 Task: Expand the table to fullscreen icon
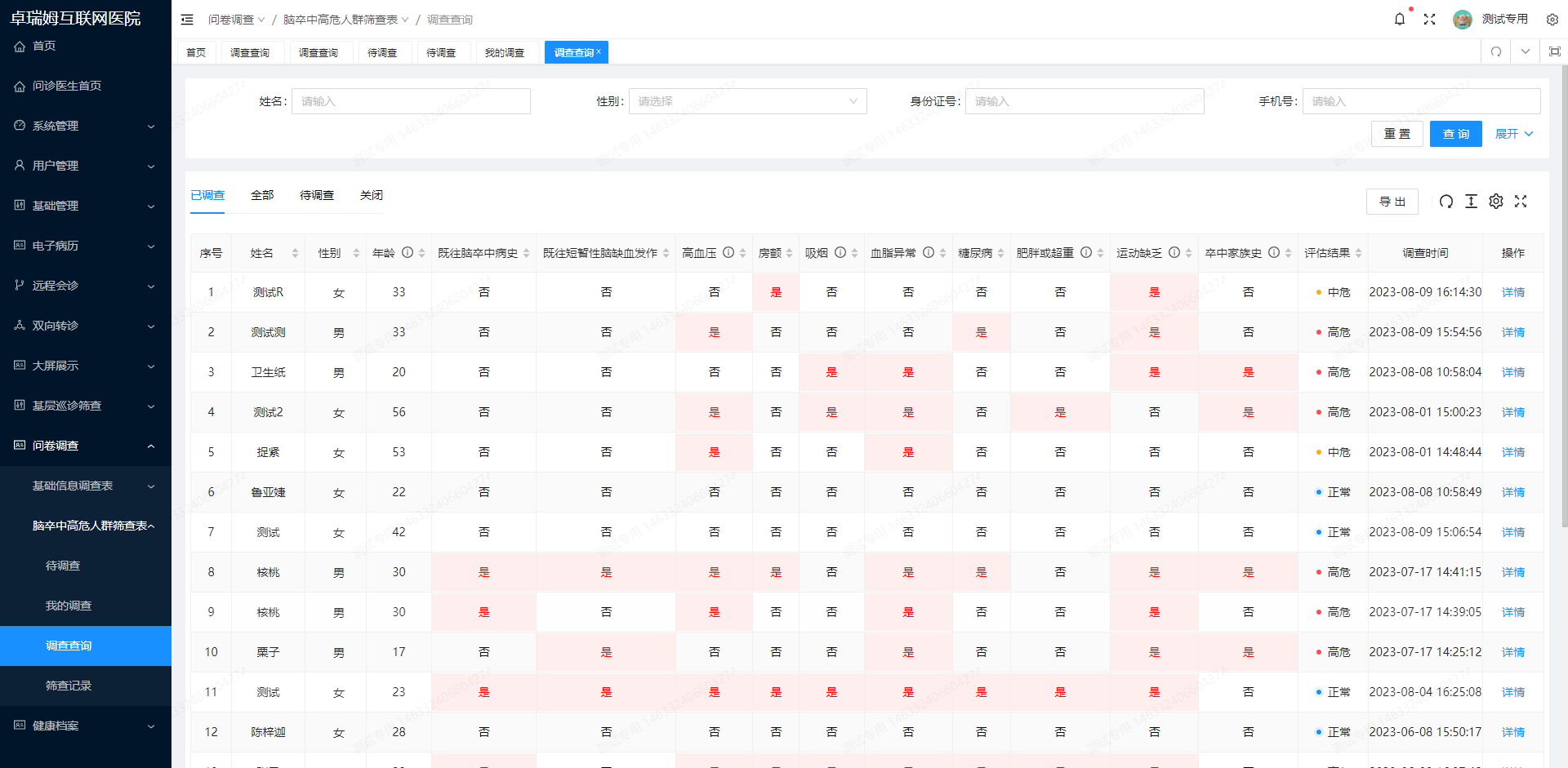[1520, 202]
